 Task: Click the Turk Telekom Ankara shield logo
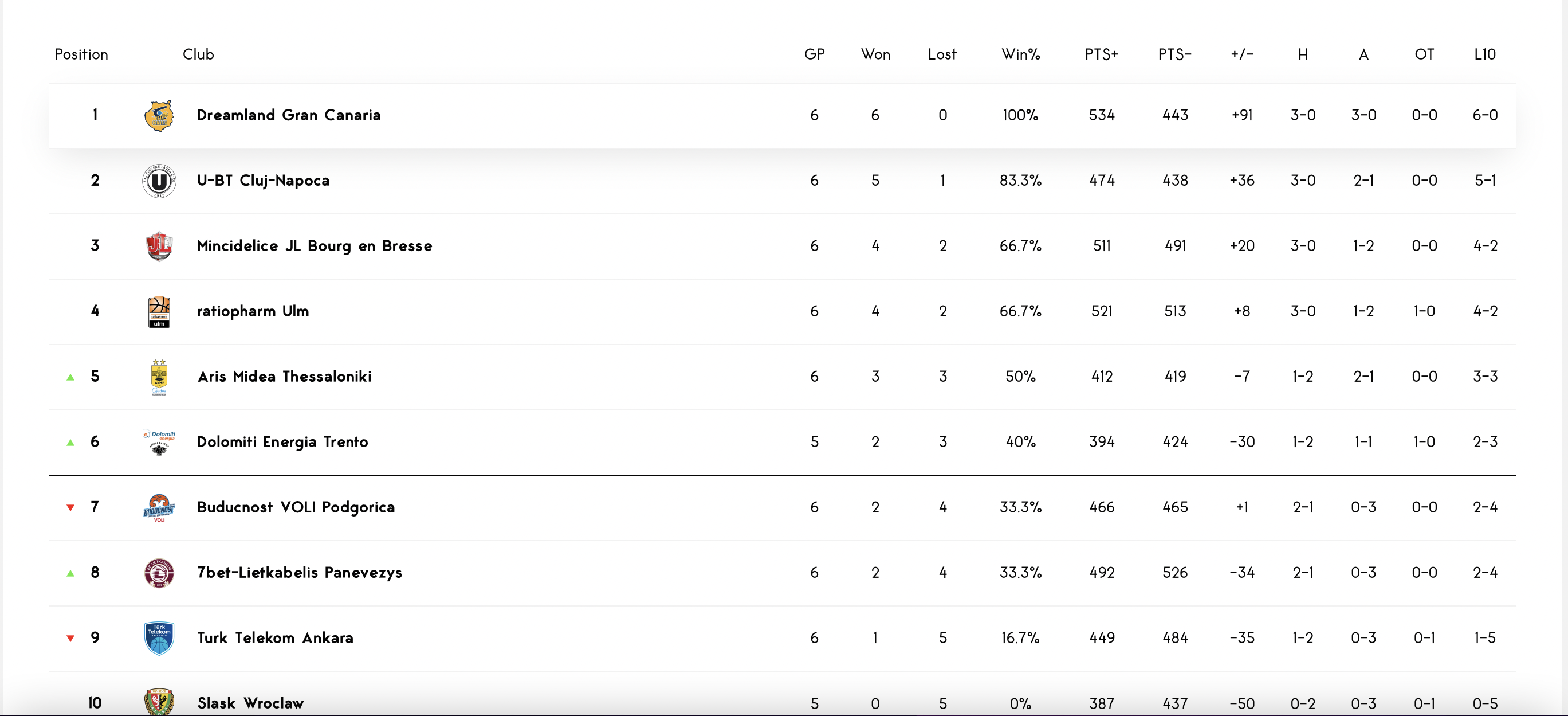pos(159,638)
